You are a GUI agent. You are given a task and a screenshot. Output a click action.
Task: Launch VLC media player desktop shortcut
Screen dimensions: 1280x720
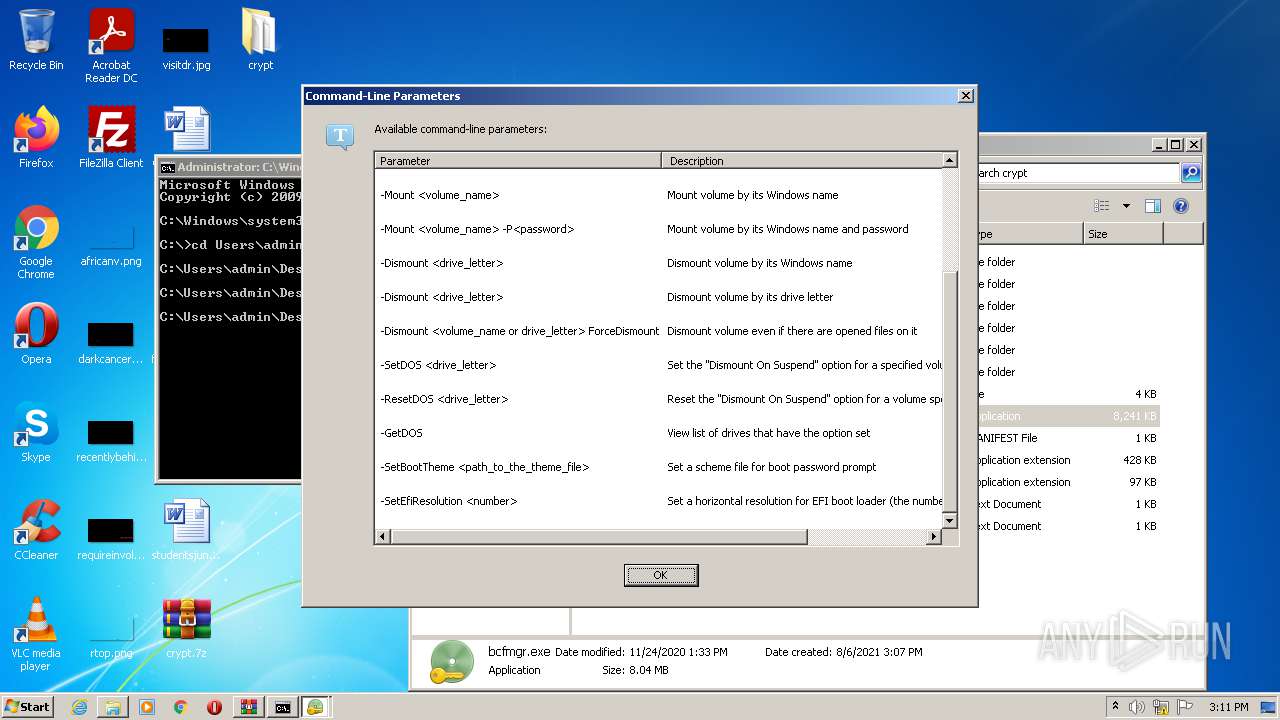[x=36, y=634]
